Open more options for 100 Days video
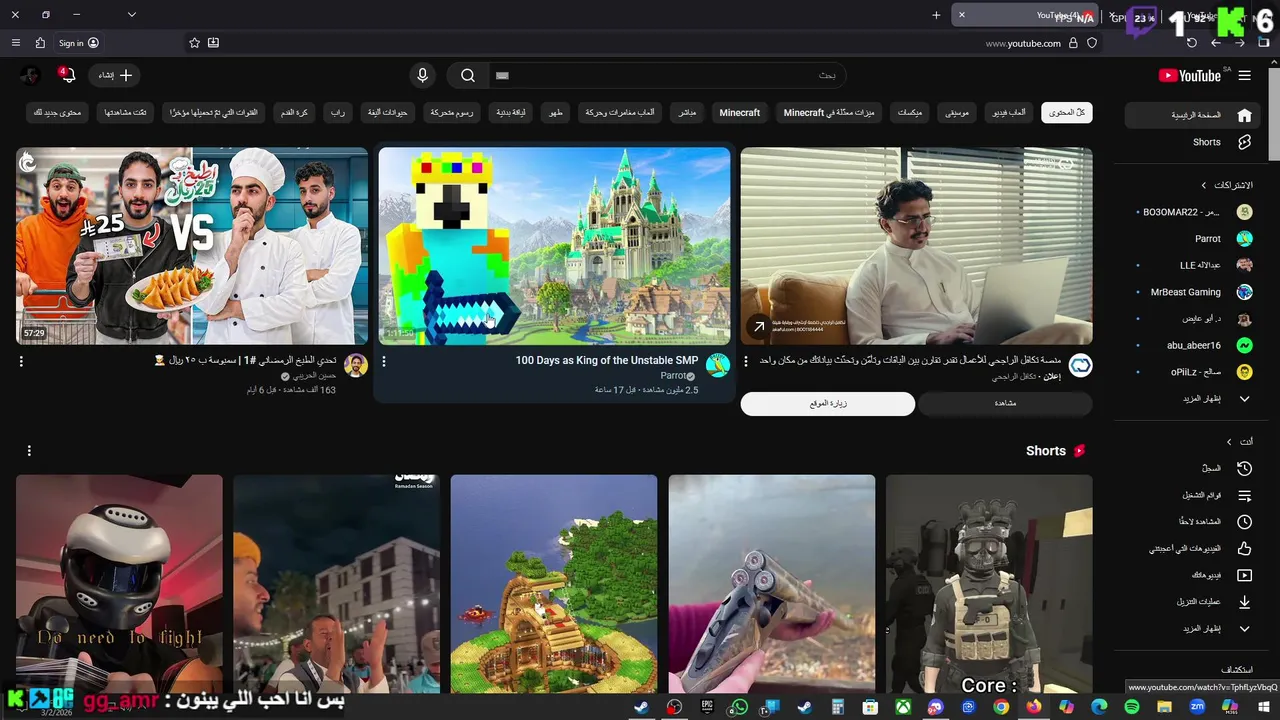This screenshot has width=1280, height=720. 384,361
